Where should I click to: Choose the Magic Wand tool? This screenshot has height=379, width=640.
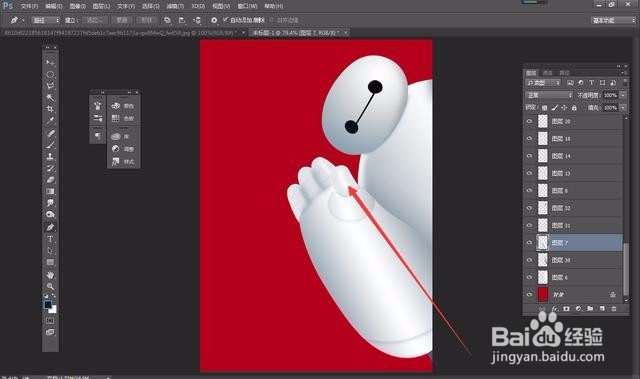(50, 98)
